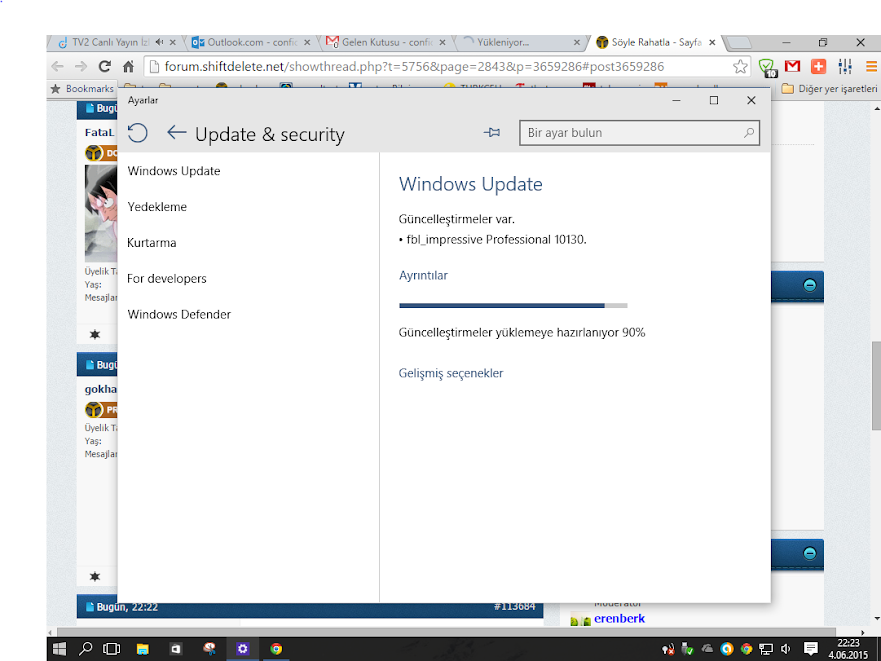Collapse the lower forum post with minus button
This screenshot has height=661, width=881.
pyautogui.click(x=810, y=553)
